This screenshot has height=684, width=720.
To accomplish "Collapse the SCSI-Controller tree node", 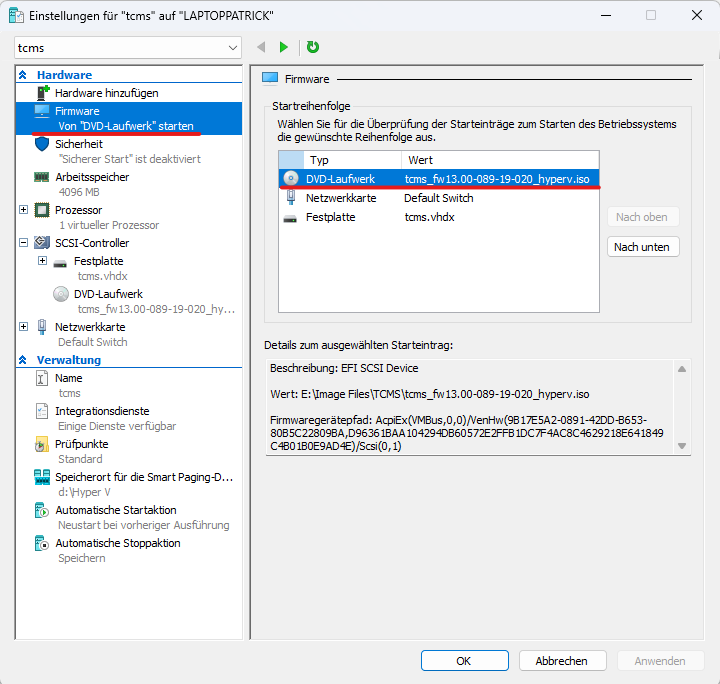I will point(24,243).
